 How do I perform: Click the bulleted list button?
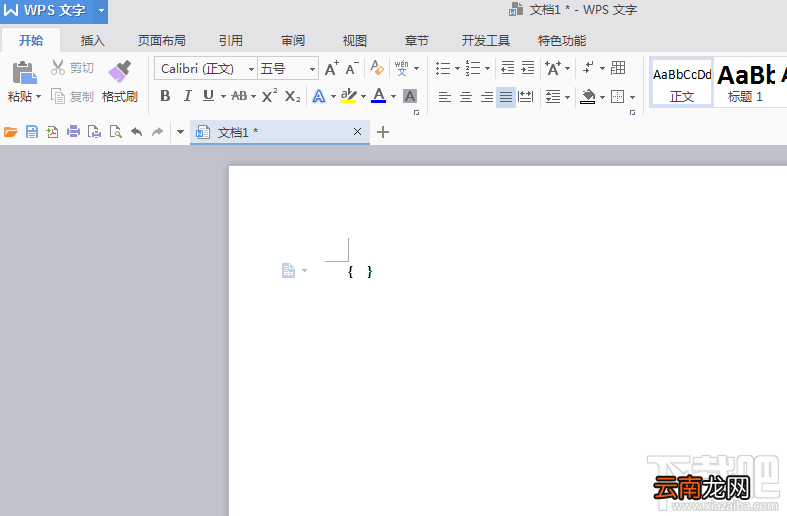click(443, 68)
